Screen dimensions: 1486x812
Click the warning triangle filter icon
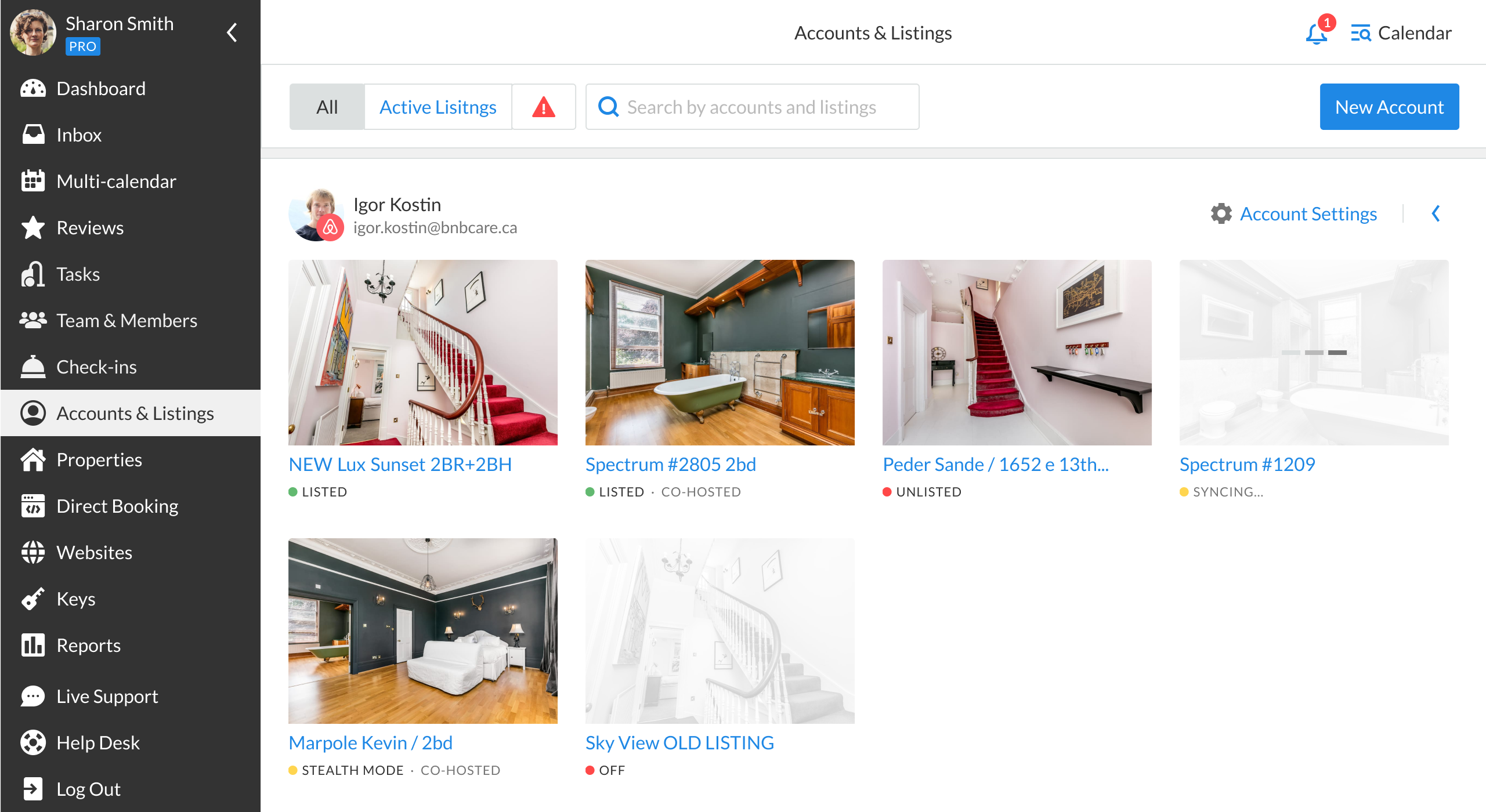543,107
